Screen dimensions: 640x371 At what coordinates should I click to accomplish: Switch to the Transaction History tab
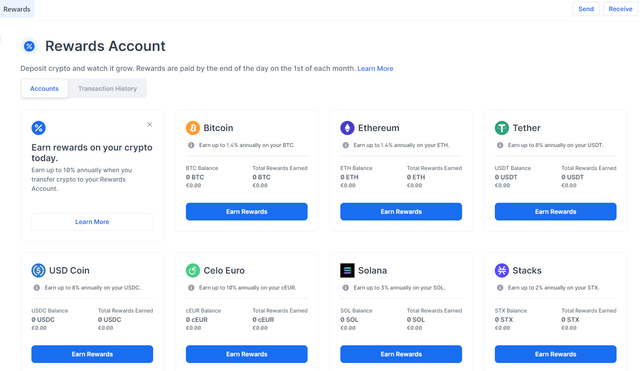point(107,89)
